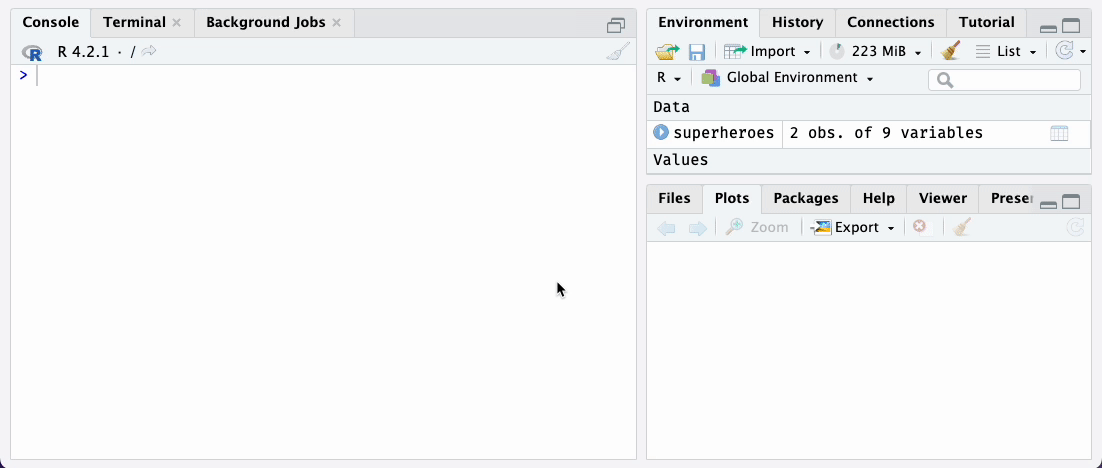Screen dimensions: 1102x468
Task: Switch to the Terminal tab
Action: 134,22
